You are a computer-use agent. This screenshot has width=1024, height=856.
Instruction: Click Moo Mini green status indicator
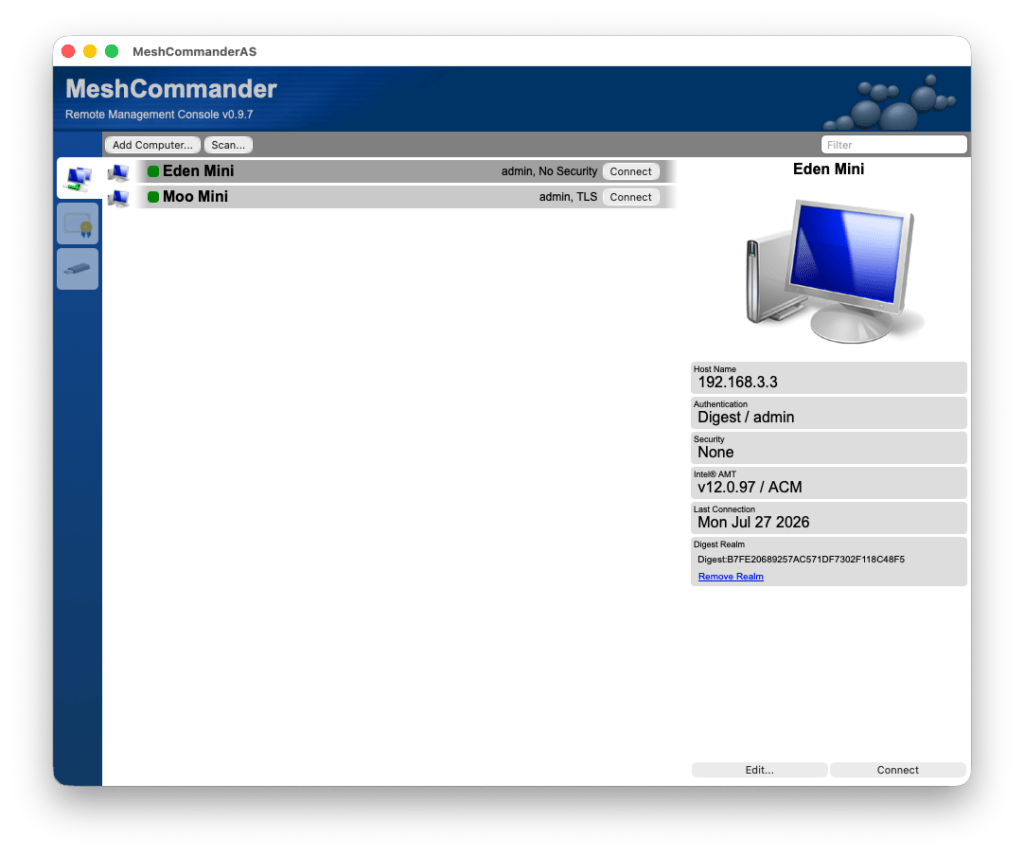pyautogui.click(x=153, y=197)
